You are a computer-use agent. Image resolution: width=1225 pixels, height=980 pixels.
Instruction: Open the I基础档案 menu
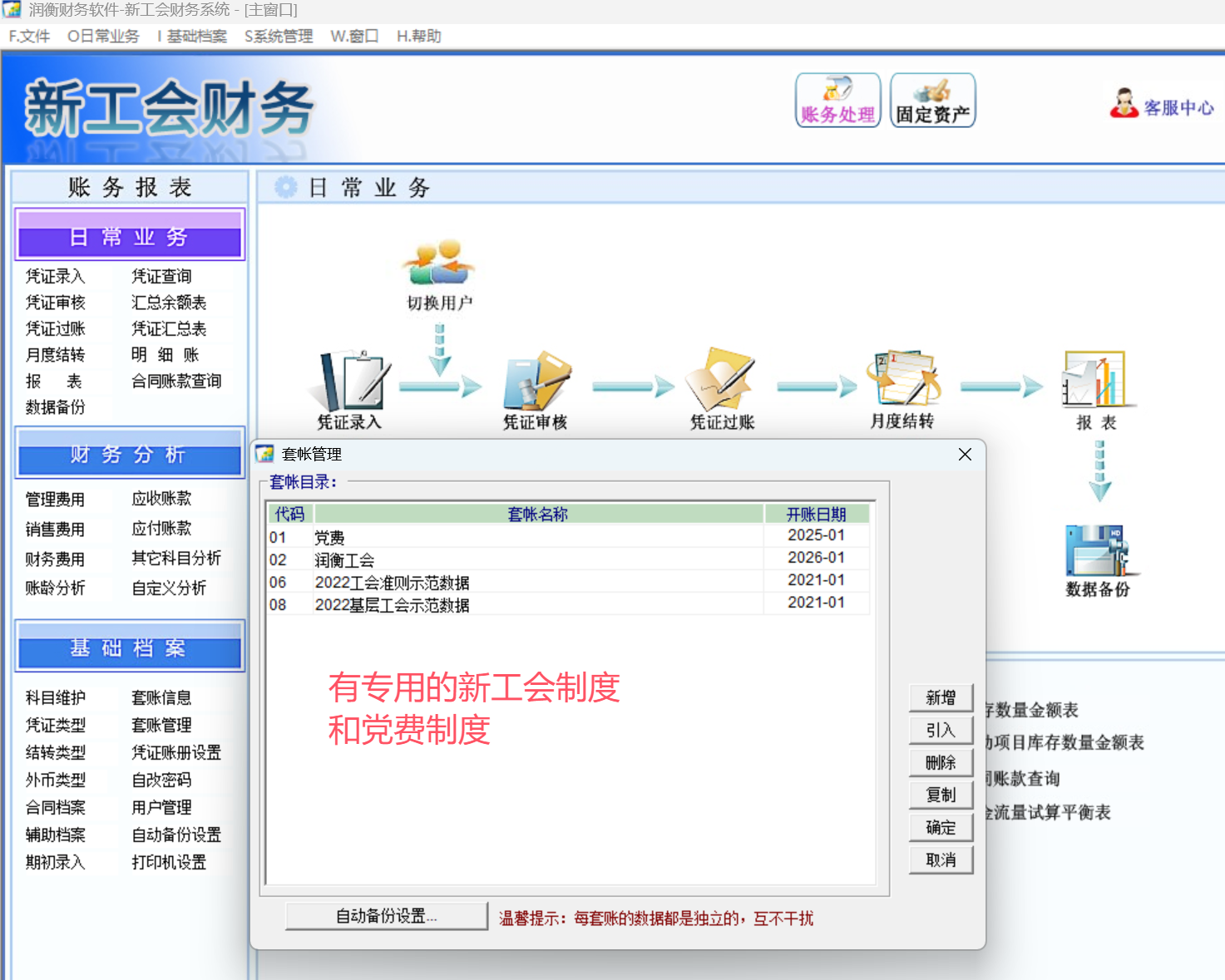[x=192, y=37]
